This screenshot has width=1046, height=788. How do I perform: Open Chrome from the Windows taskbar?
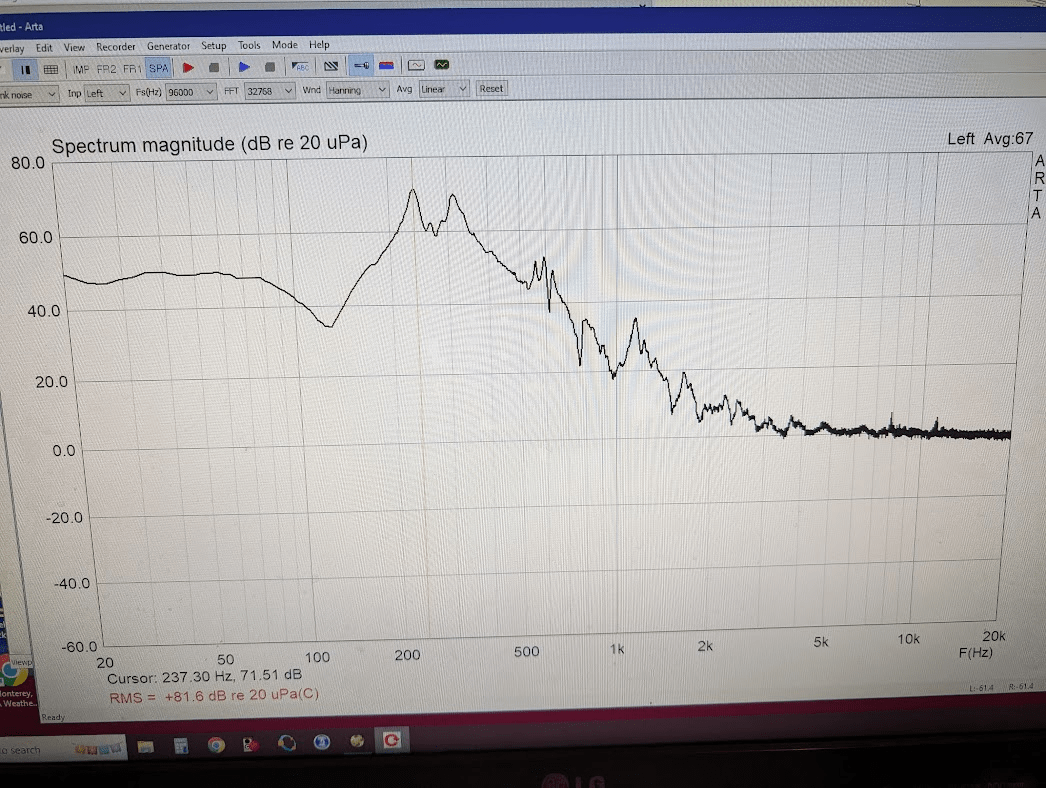(x=215, y=745)
